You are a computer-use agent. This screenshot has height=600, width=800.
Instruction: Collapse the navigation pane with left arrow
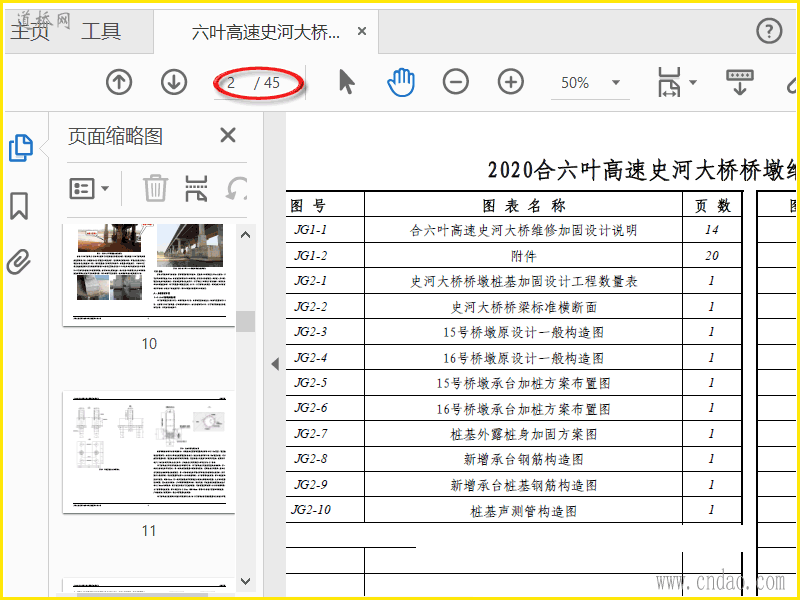(275, 364)
